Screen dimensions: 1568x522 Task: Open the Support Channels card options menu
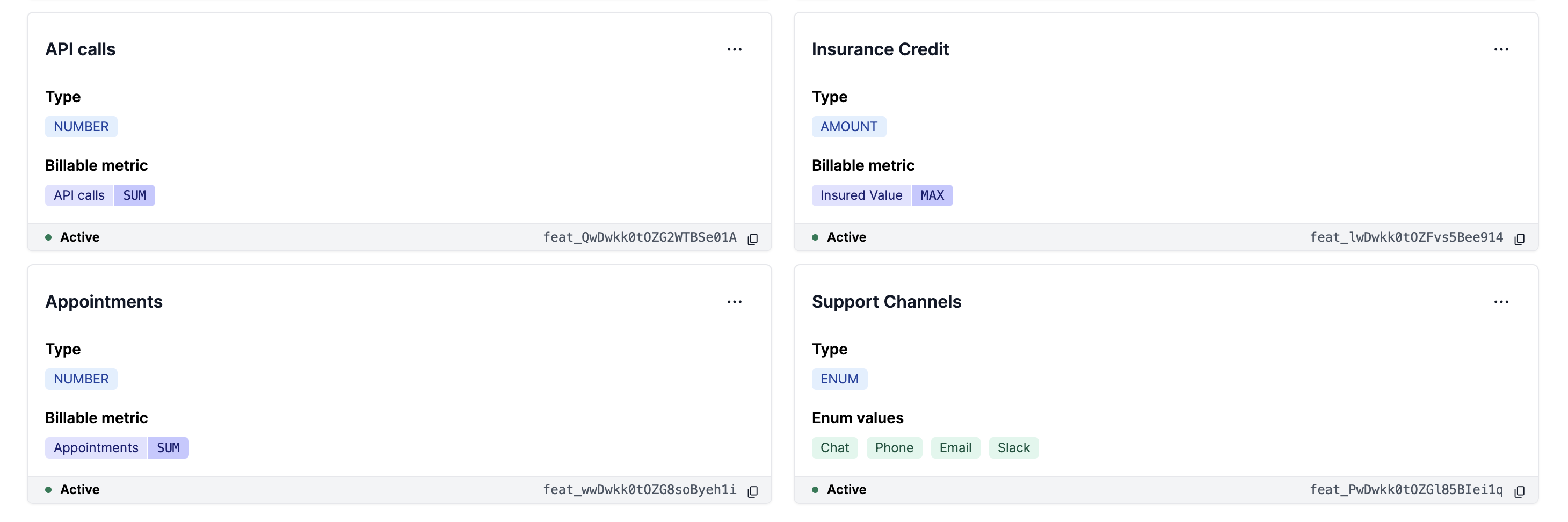point(1500,301)
